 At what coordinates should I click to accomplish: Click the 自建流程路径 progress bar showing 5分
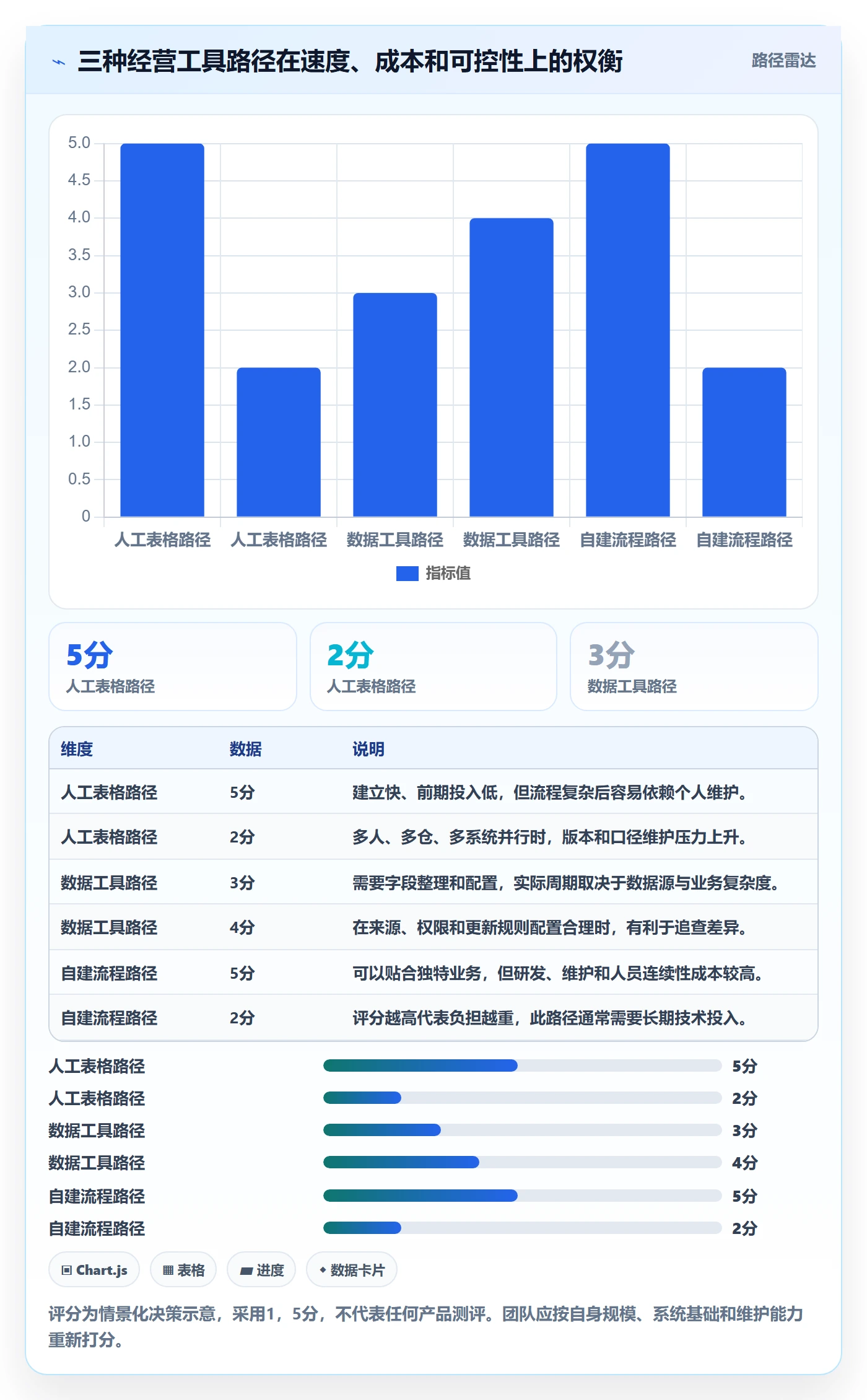[x=523, y=1196]
